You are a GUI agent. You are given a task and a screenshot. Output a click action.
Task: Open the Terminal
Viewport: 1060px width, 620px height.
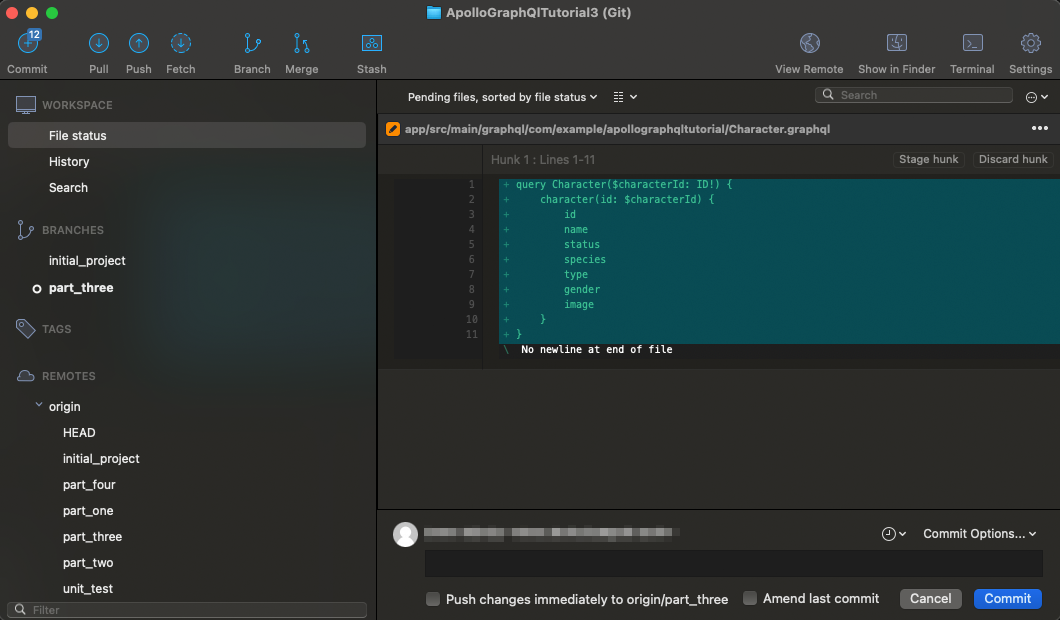click(x=972, y=43)
